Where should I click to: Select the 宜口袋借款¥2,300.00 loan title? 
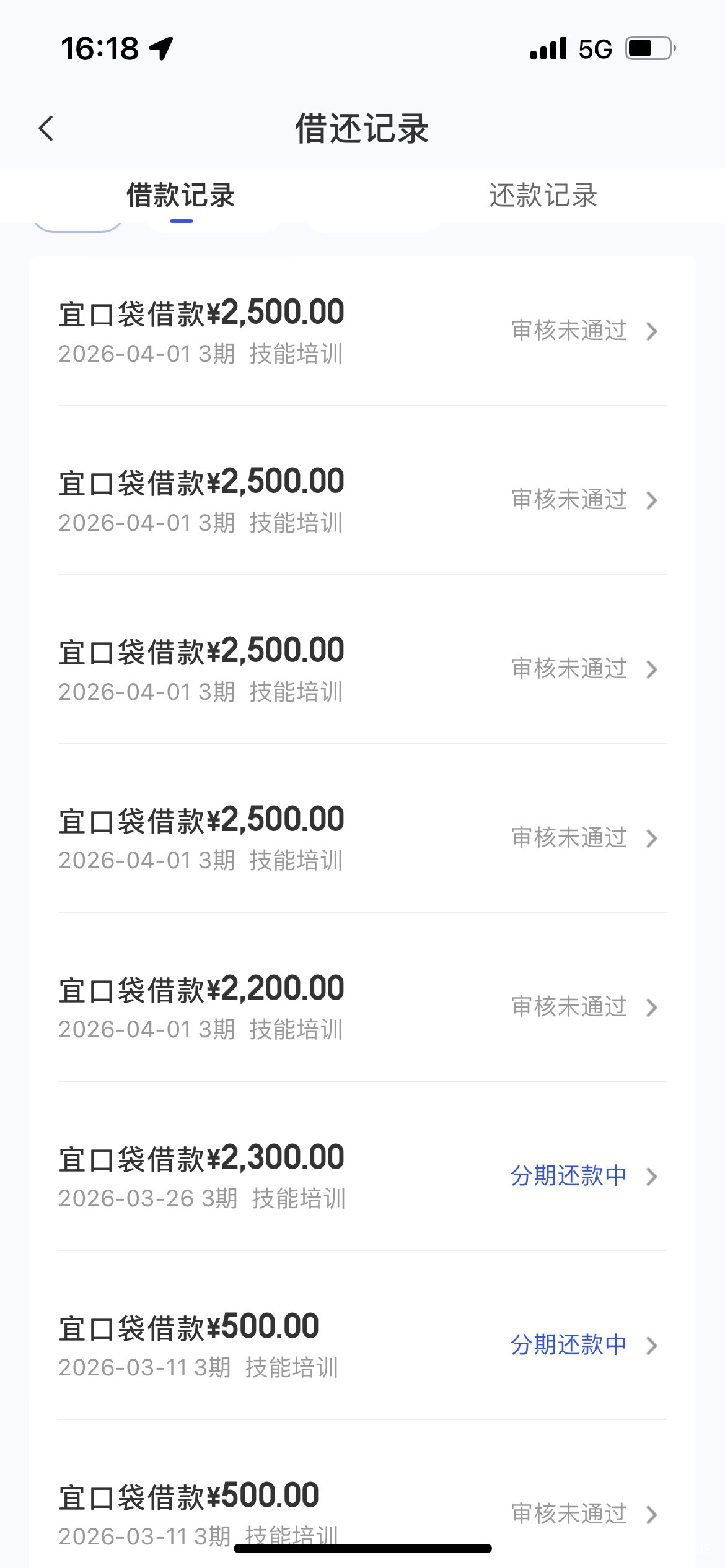pos(201,1158)
